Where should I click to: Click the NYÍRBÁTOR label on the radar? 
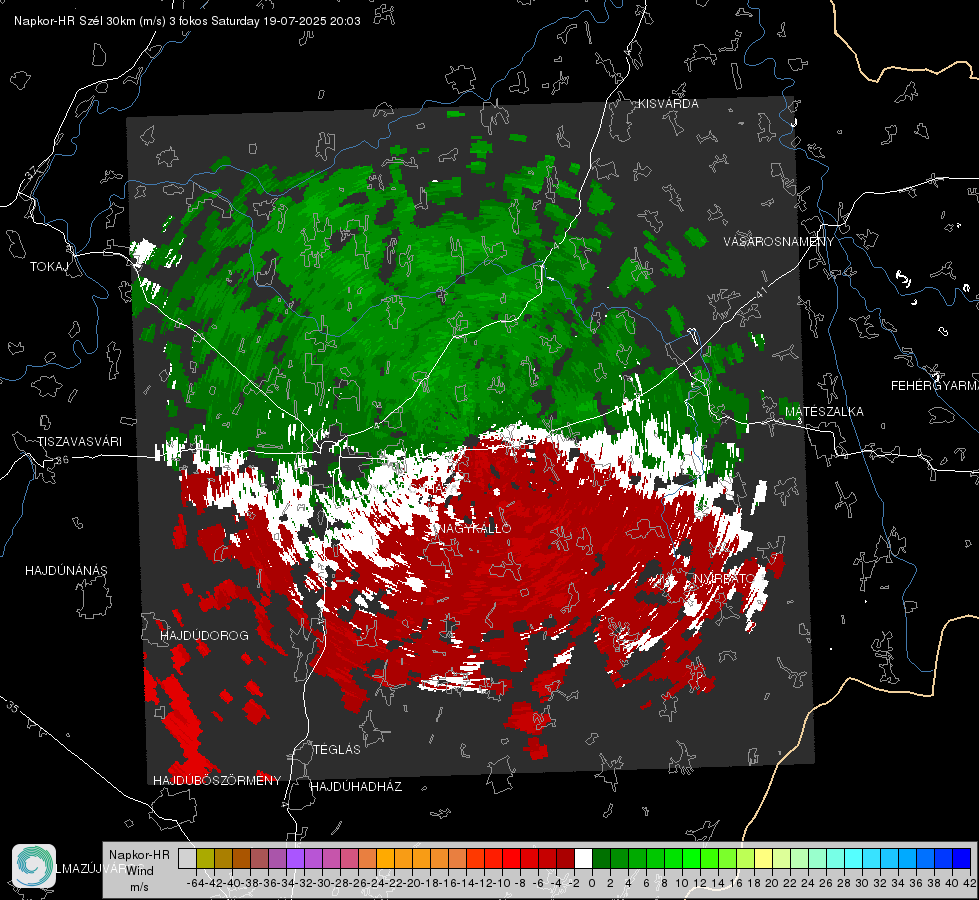(724, 579)
